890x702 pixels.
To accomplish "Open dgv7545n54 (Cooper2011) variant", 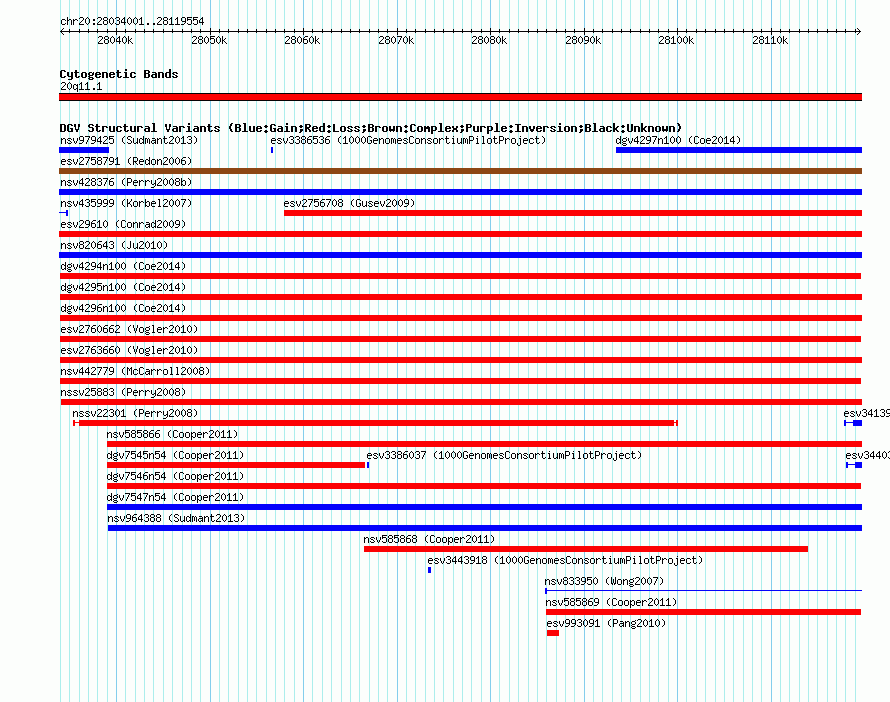I will (x=175, y=455).
